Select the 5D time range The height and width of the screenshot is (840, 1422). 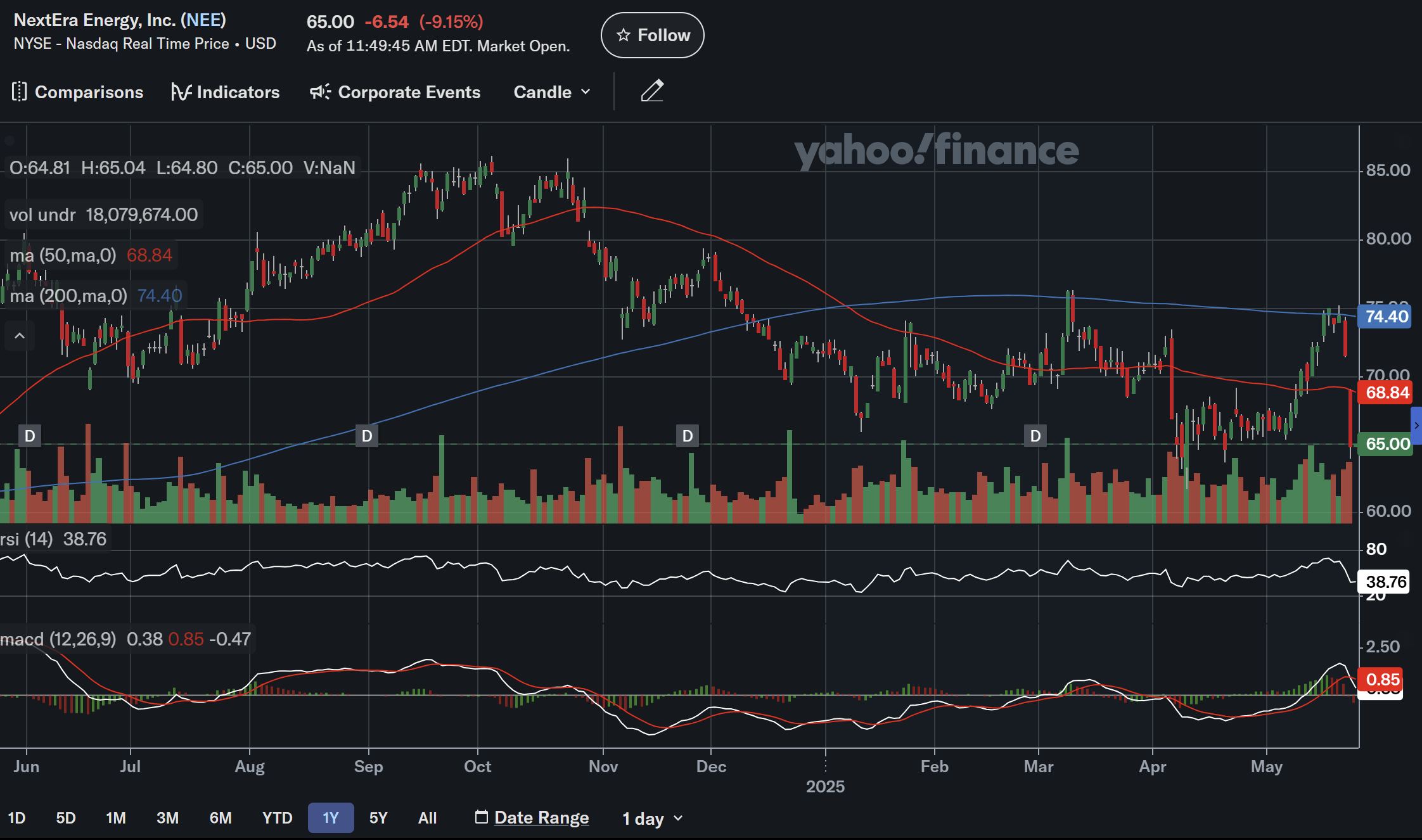[66, 818]
